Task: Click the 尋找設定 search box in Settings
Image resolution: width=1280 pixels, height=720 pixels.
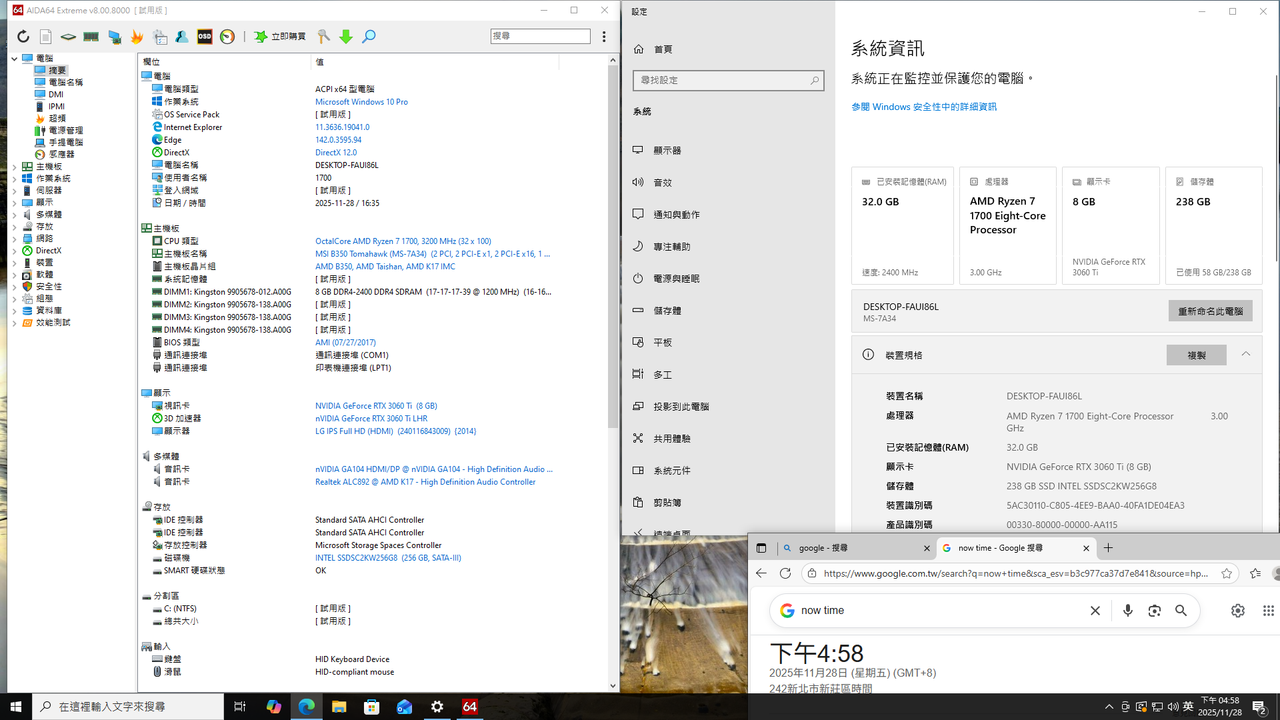Action: (728, 80)
